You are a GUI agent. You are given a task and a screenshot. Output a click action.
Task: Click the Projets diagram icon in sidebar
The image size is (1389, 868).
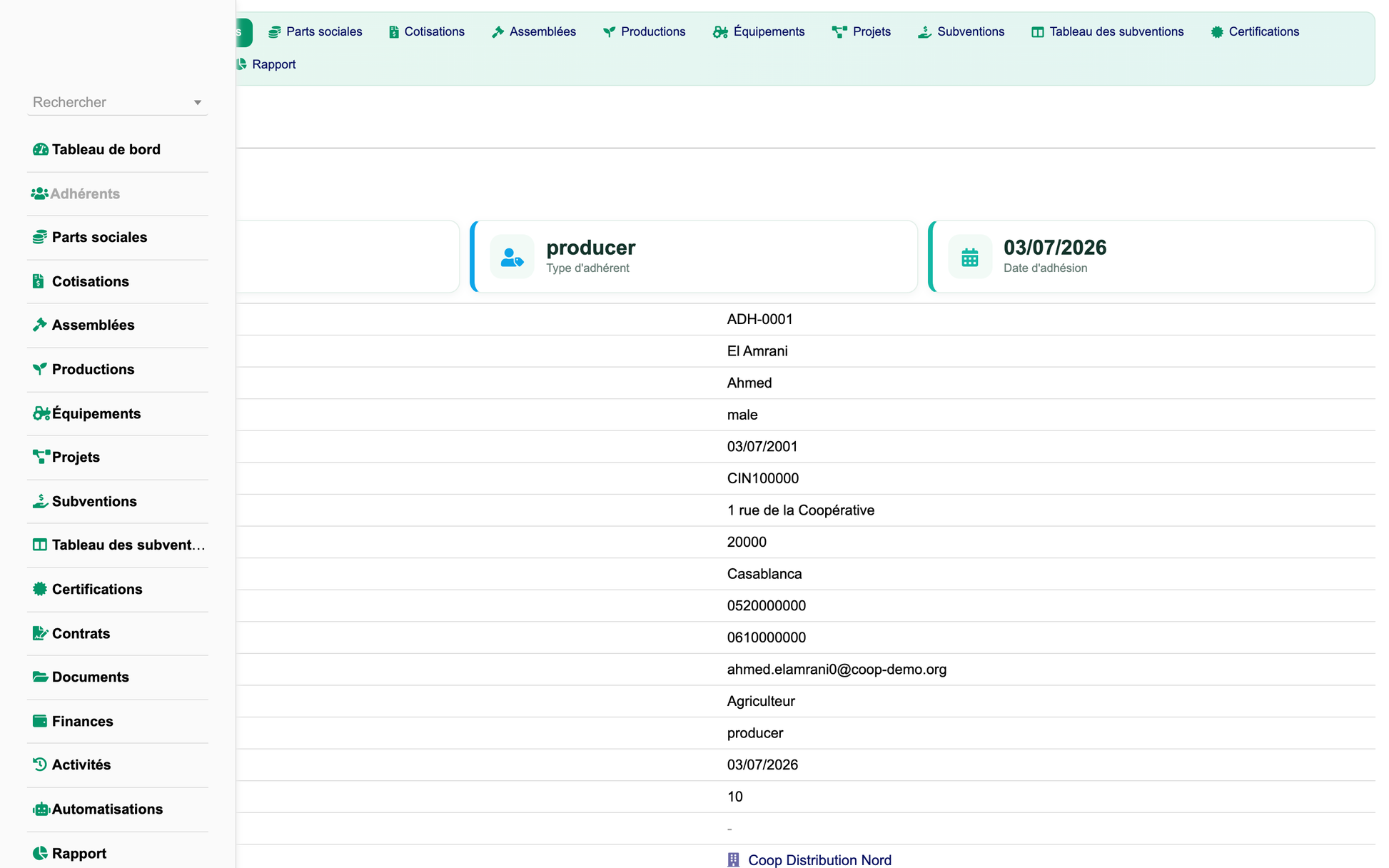pos(41,457)
